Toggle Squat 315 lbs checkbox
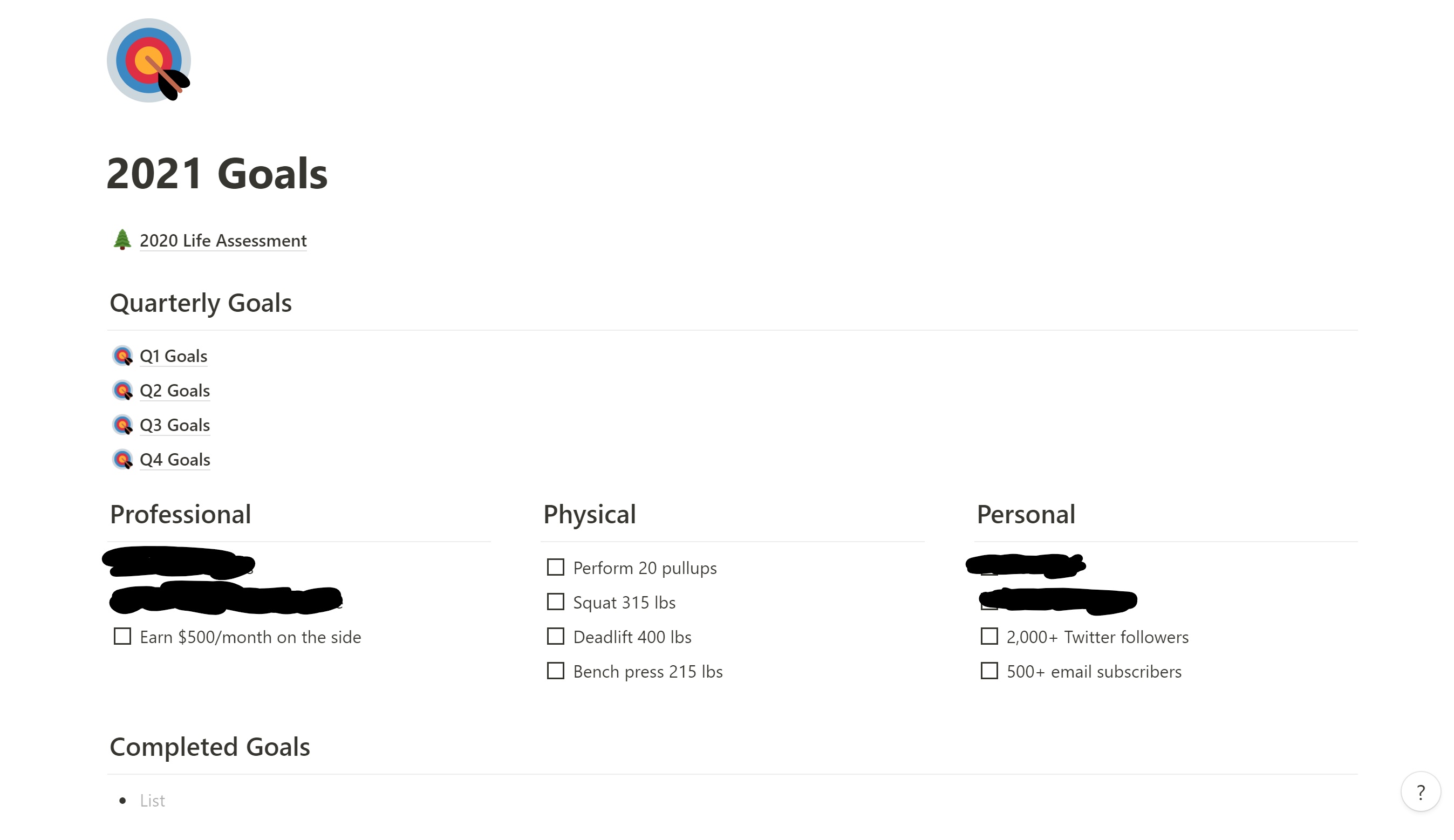Viewport: 1454px width, 840px height. click(555, 601)
